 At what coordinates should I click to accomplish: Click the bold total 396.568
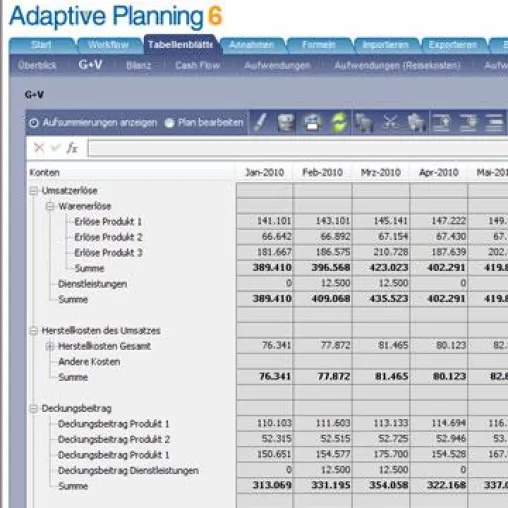323,268
